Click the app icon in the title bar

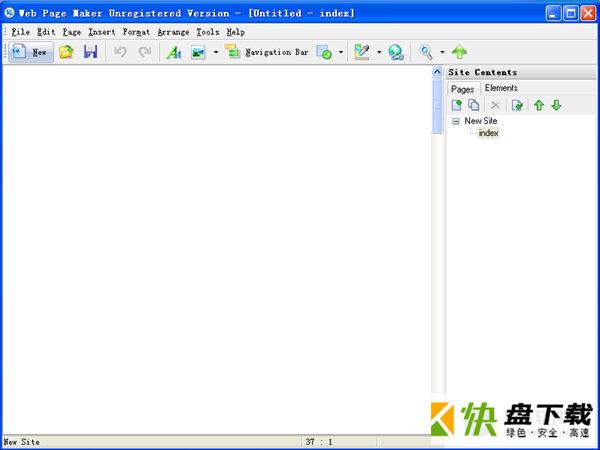point(10,13)
